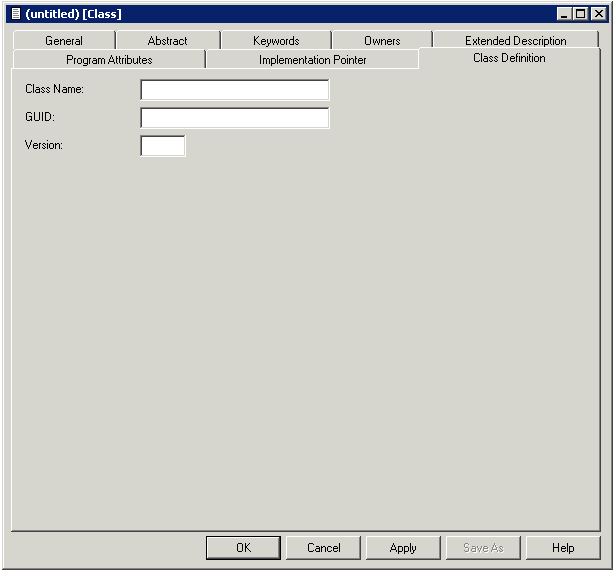Image resolution: width=614 pixels, height=571 pixels.
Task: Go to the Owners tab
Action: 382,41
